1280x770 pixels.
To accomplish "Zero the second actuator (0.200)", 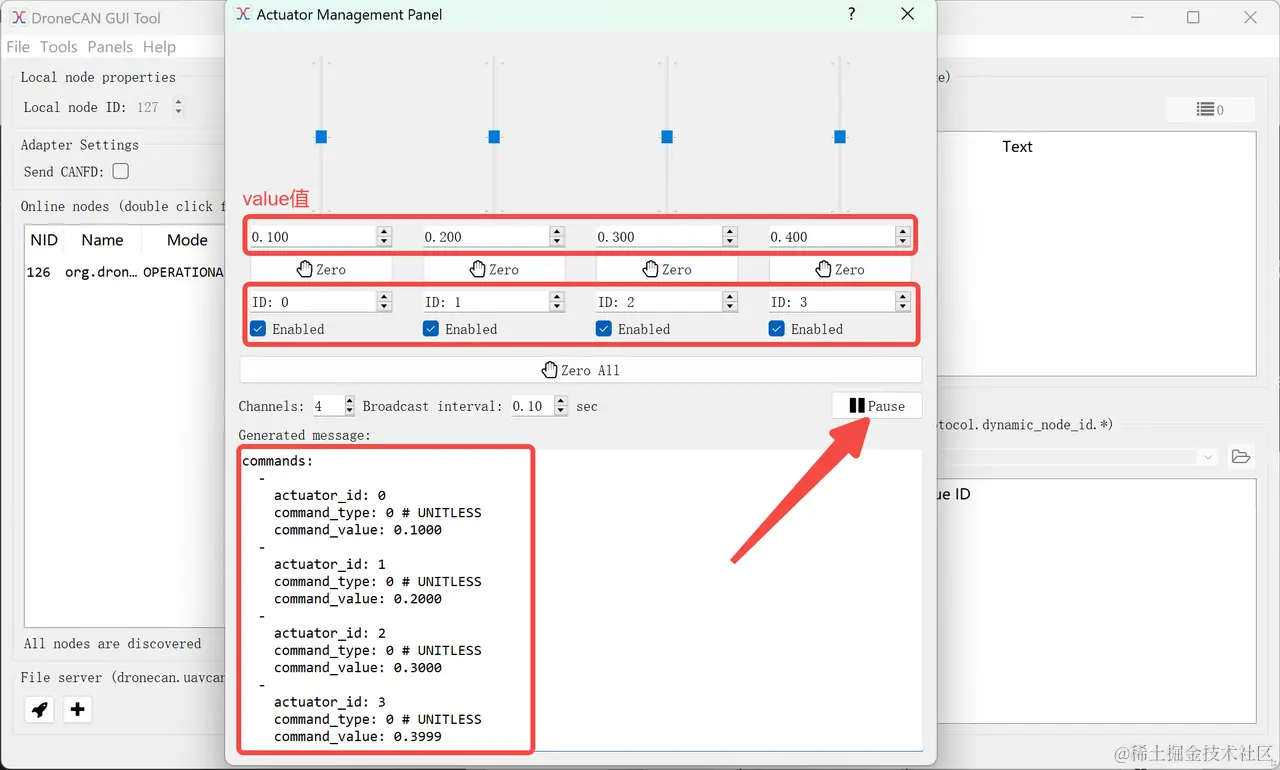I will (x=494, y=269).
